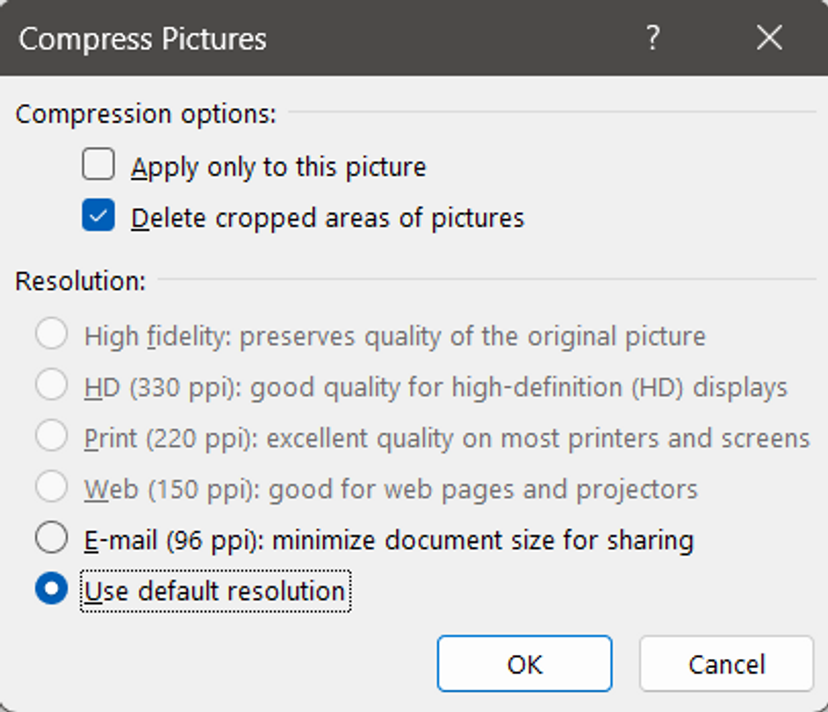This screenshot has width=828, height=712.
Task: Choose the HD 330 ppi resolution
Action: (51, 384)
